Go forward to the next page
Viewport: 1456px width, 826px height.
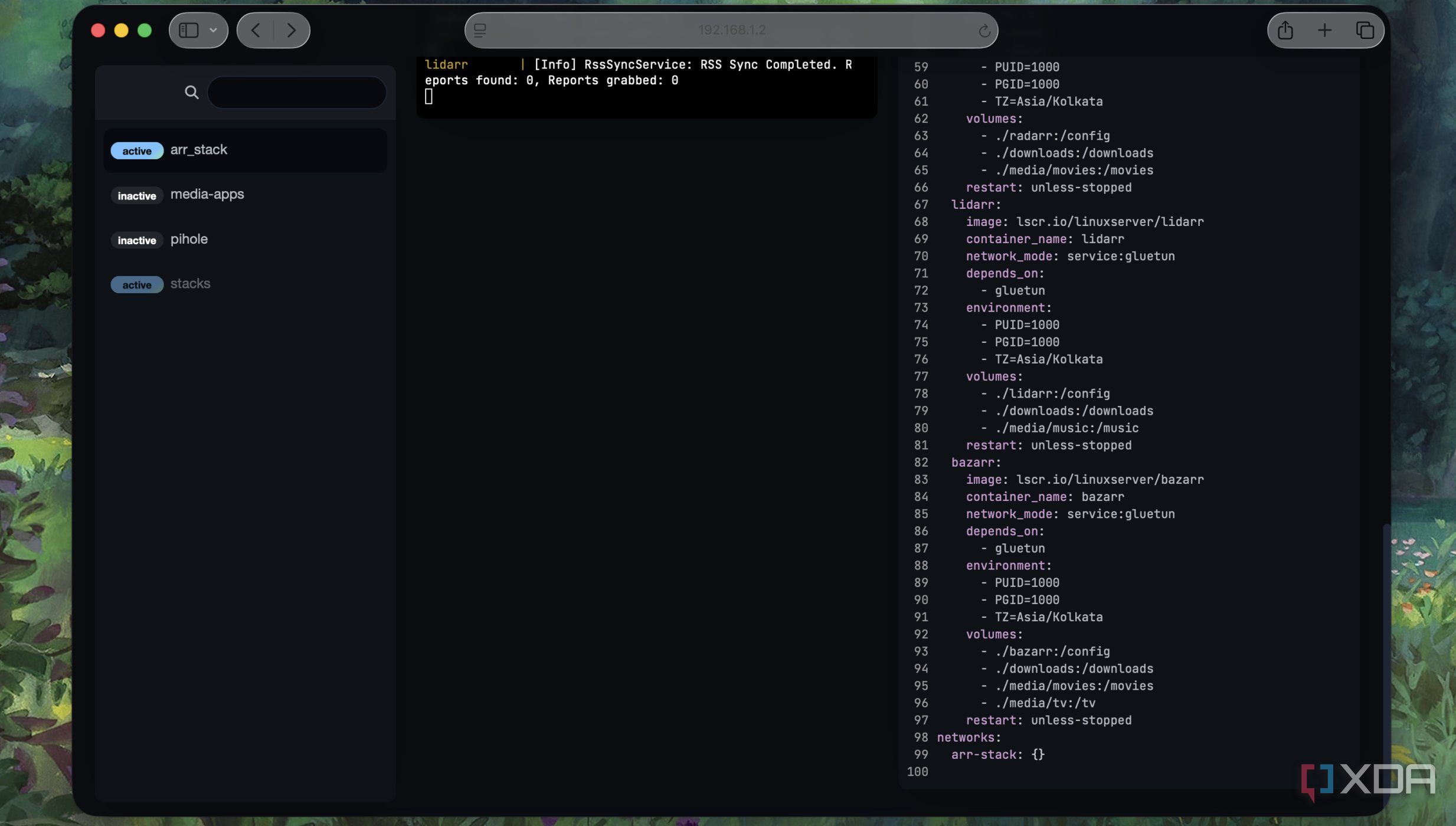[291, 30]
